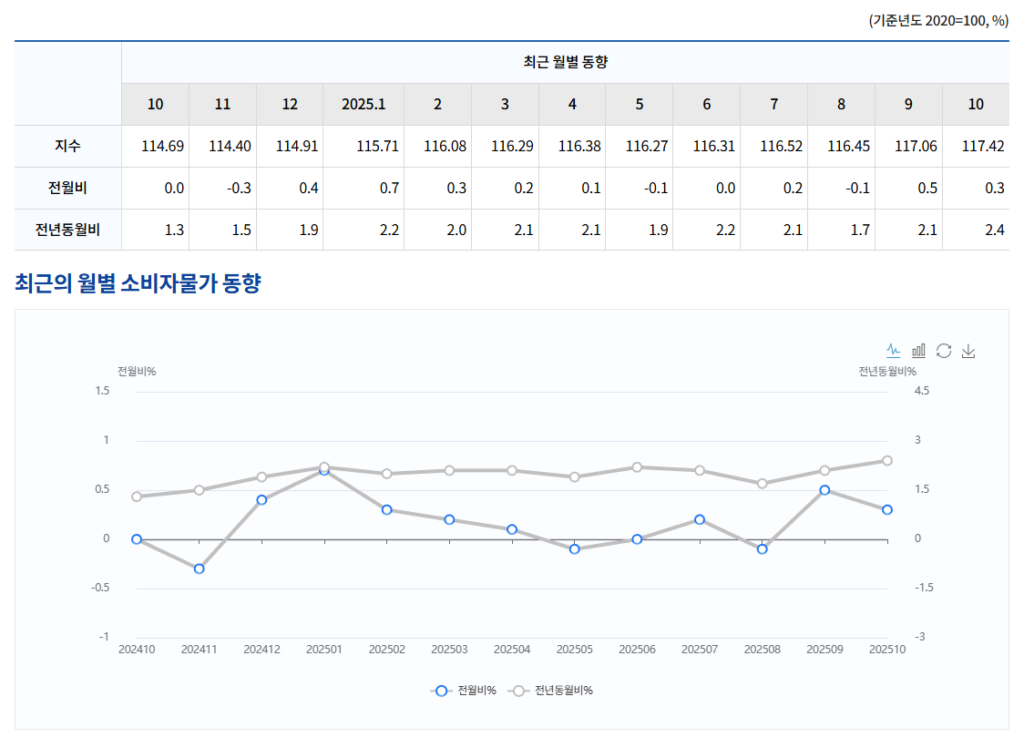
Task: Download chart as image
Action: pos(968,351)
